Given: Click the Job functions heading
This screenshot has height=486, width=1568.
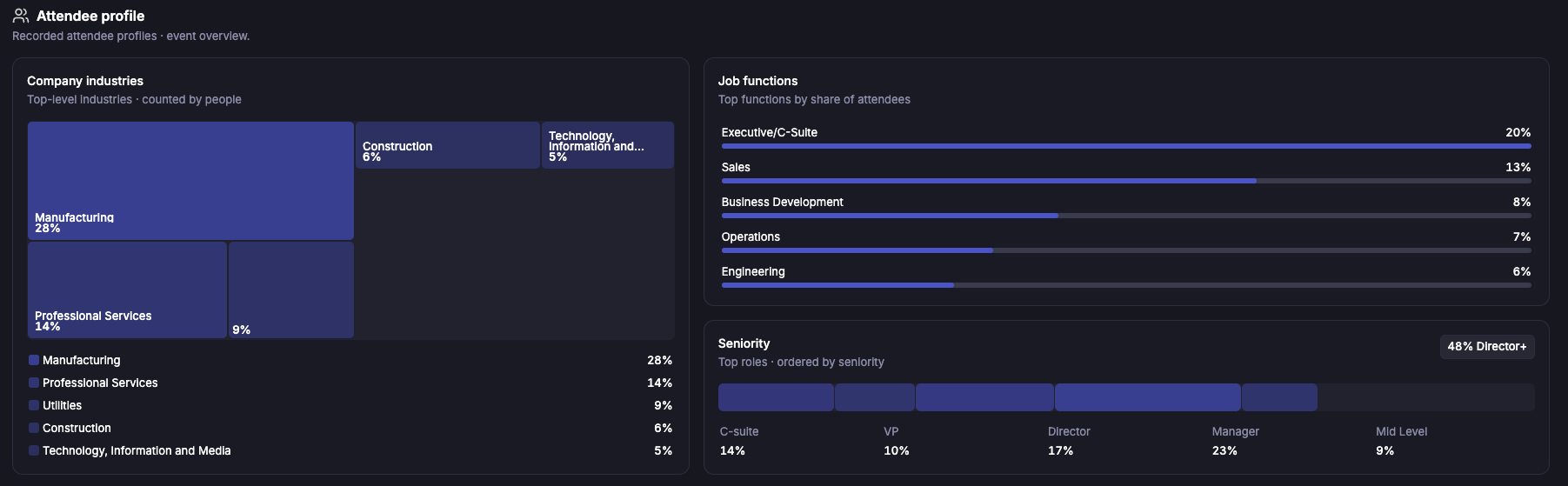Looking at the screenshot, I should 757,81.
